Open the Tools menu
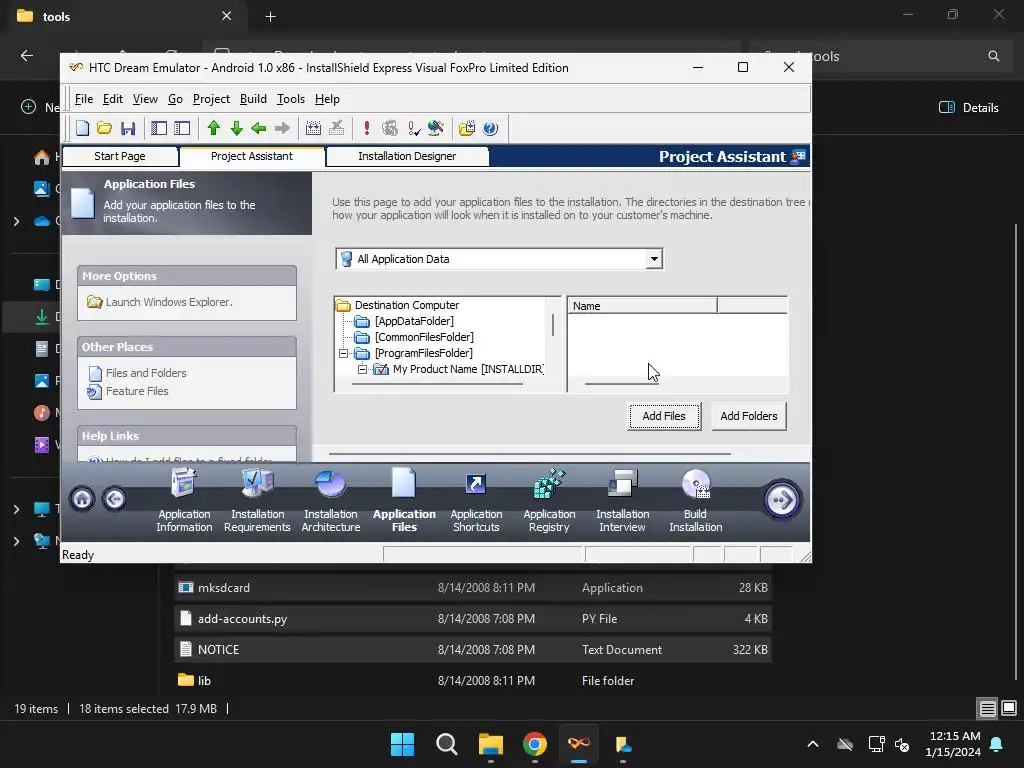The height and width of the screenshot is (768, 1024). [x=291, y=99]
